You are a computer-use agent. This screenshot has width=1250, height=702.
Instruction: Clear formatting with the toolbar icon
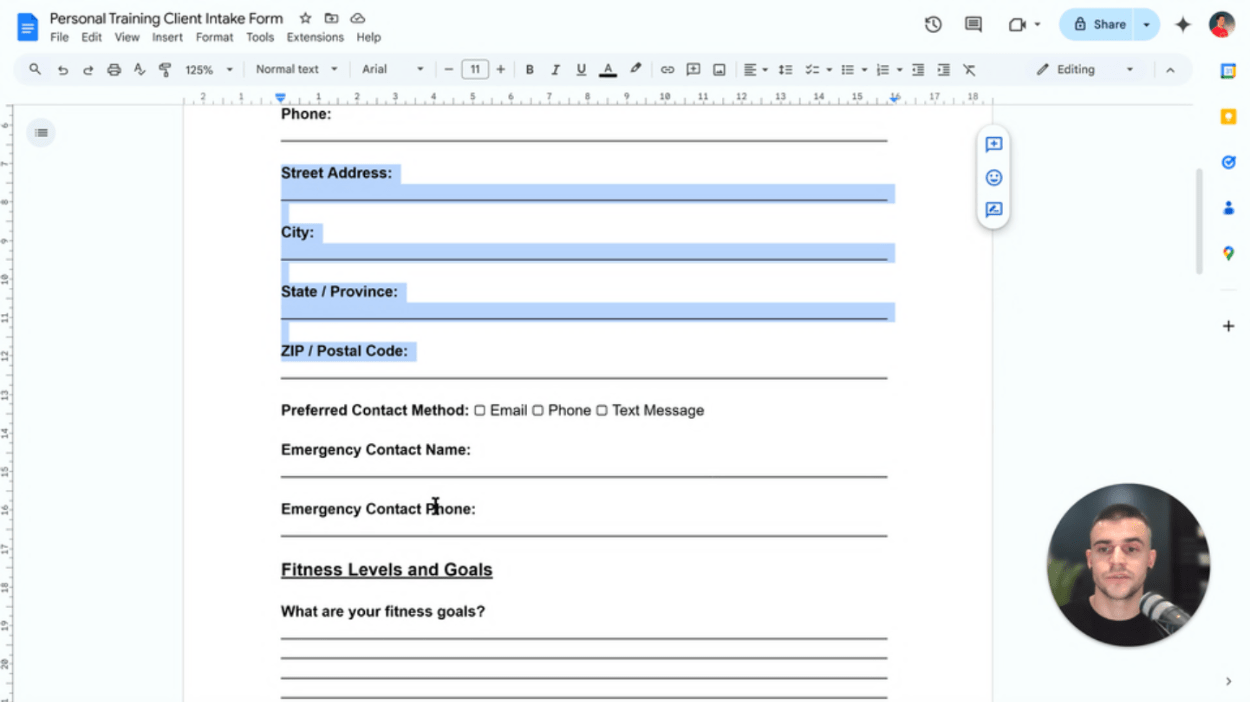968,69
